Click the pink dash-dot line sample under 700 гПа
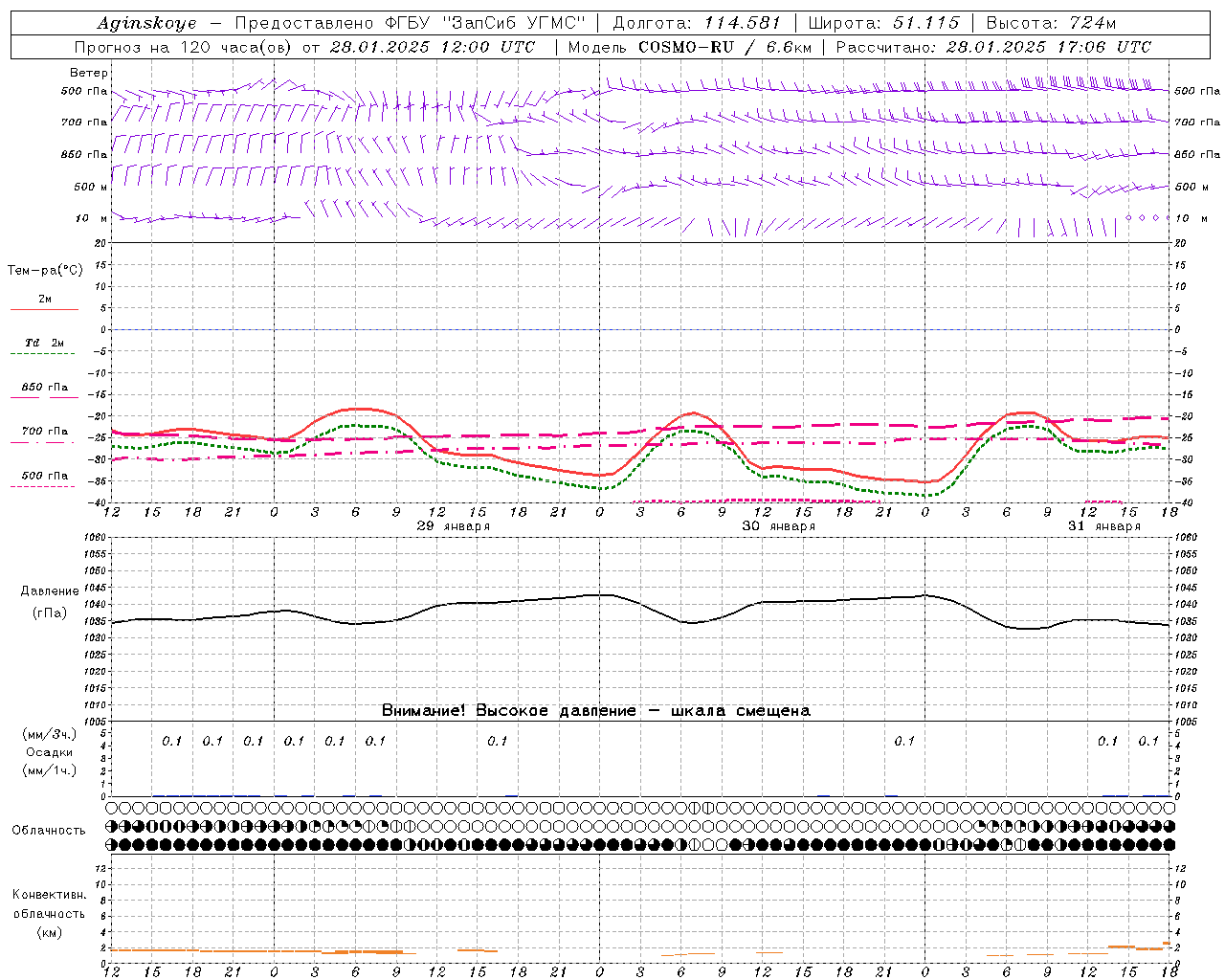Screen dimensions: 1225x980 point(43,443)
